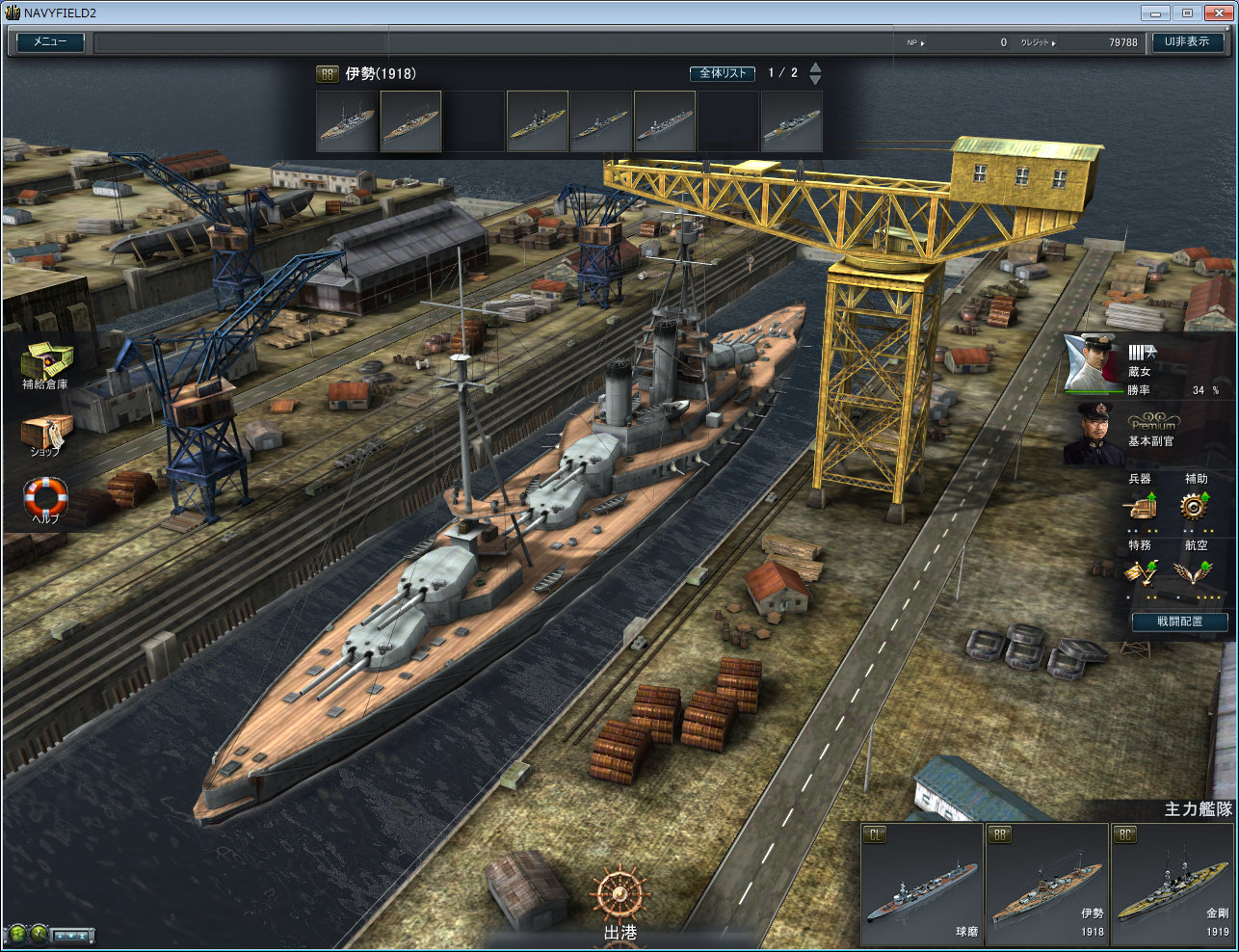Open ヘルプ lifebuoy help icon
This screenshot has height=952, width=1239.
(45, 499)
